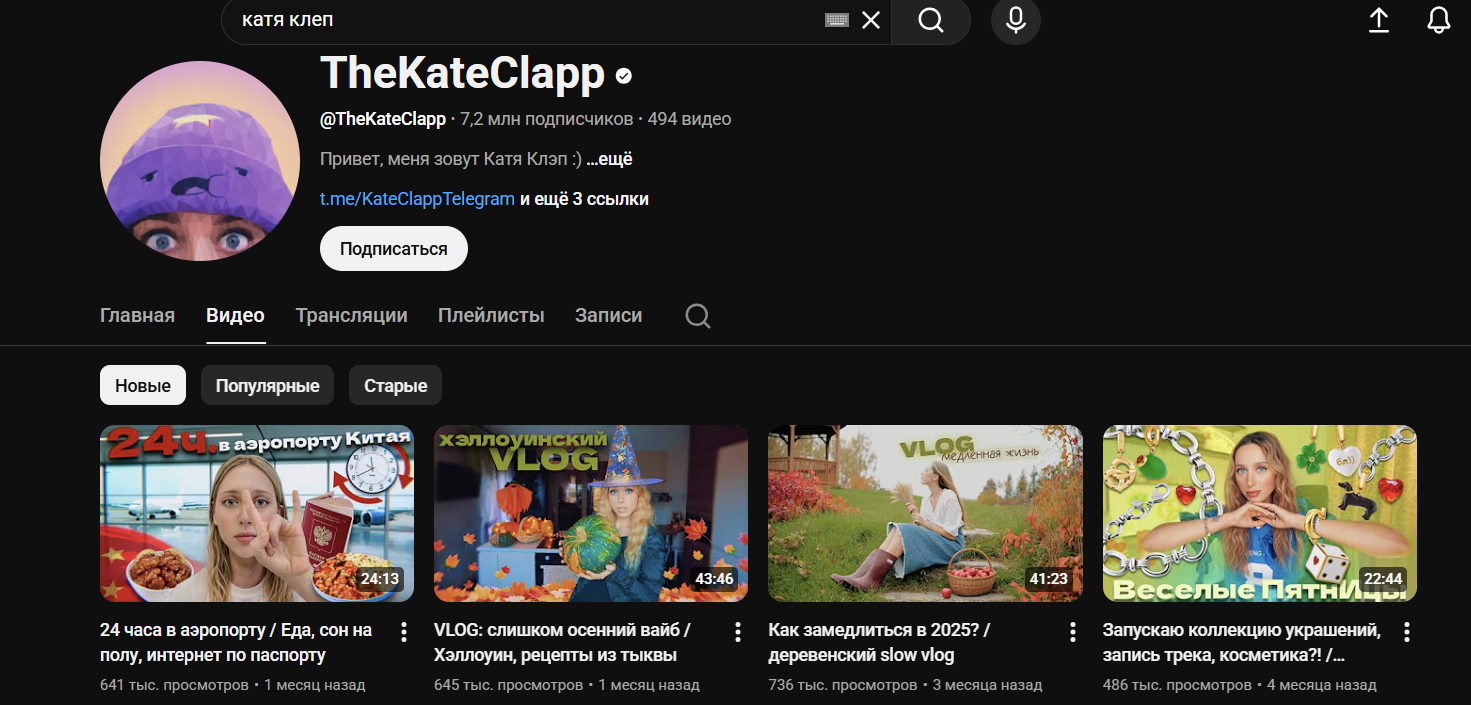Open the Записи tab

(x=608, y=316)
